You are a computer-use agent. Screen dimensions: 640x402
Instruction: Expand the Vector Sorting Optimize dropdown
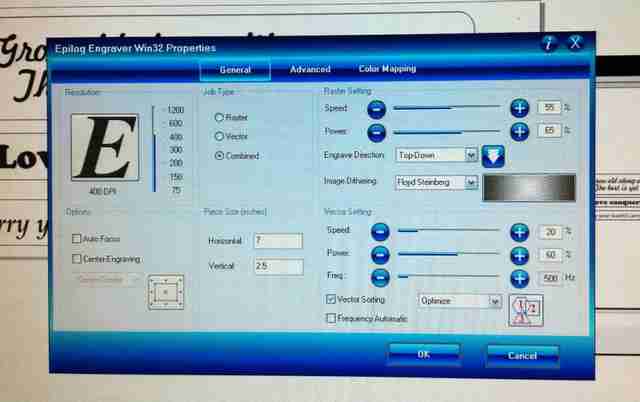tap(460, 301)
